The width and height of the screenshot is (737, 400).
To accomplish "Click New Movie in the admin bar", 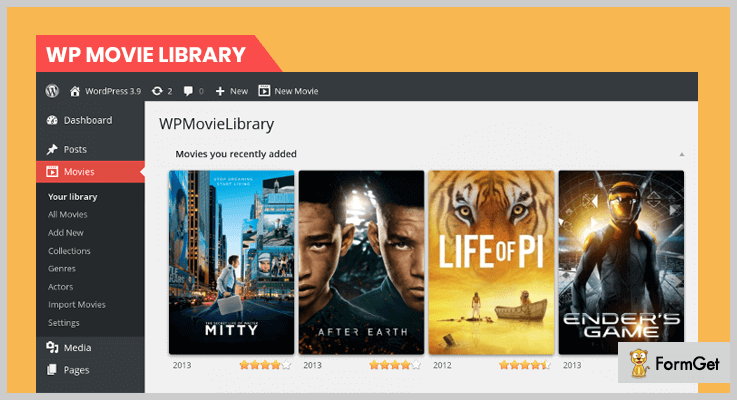I will coord(296,91).
